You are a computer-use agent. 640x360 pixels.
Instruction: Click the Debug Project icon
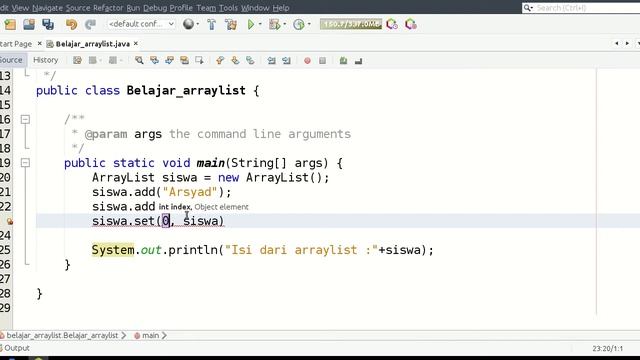point(274,24)
